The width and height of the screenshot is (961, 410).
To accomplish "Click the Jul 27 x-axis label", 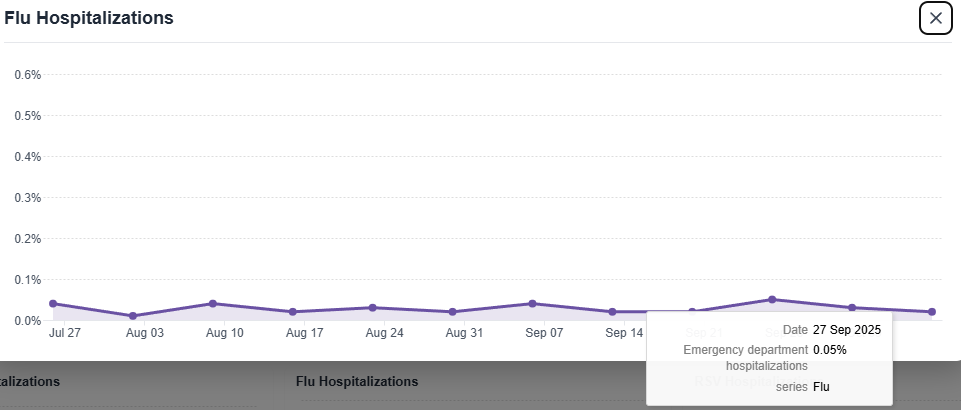I will pos(64,333).
